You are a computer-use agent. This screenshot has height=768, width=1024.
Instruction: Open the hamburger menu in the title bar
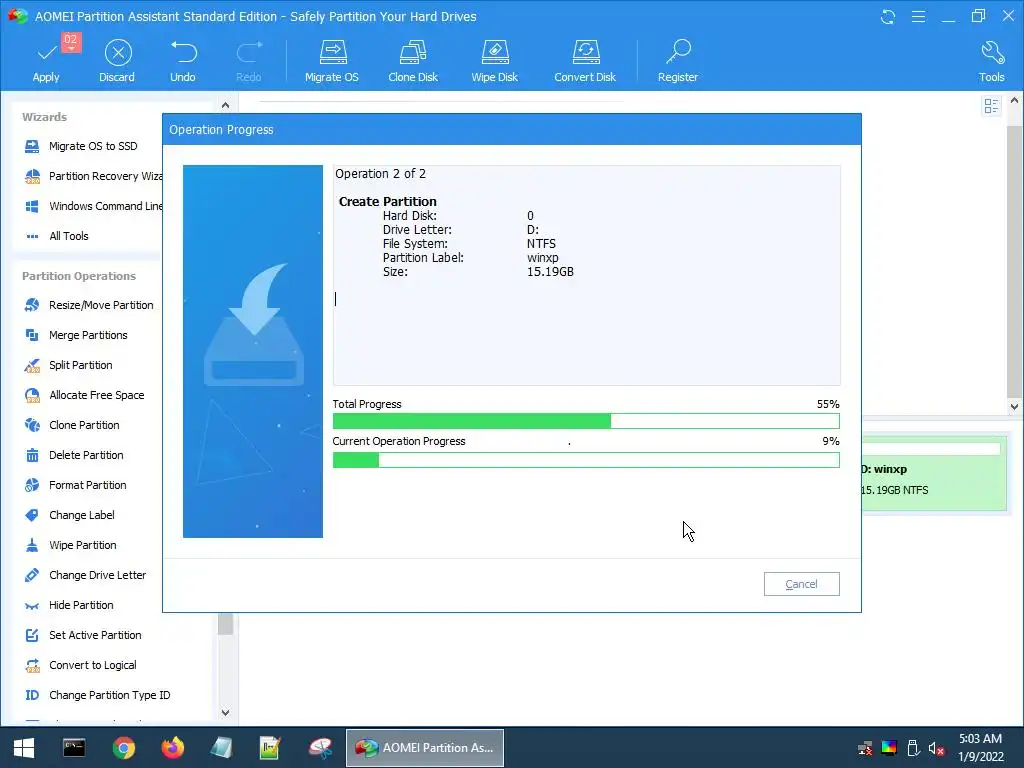point(918,17)
